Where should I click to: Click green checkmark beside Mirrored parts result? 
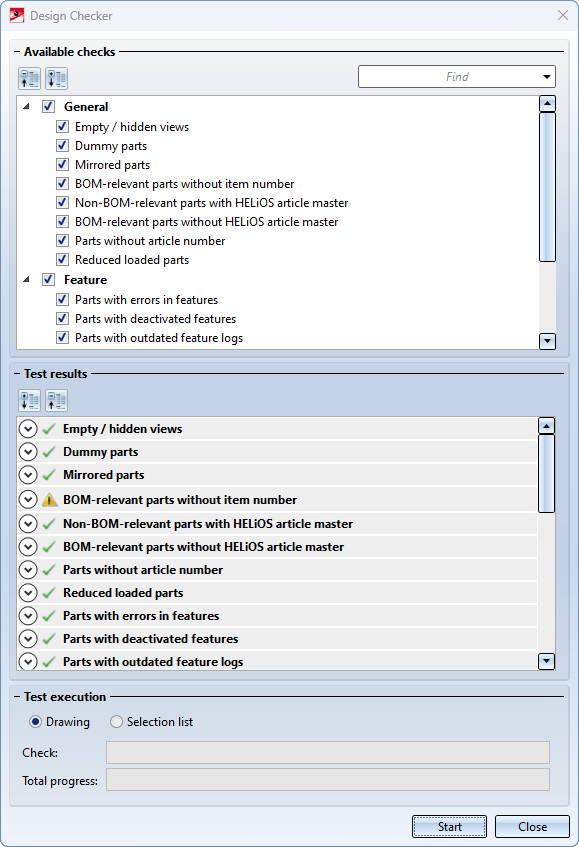coord(49,475)
